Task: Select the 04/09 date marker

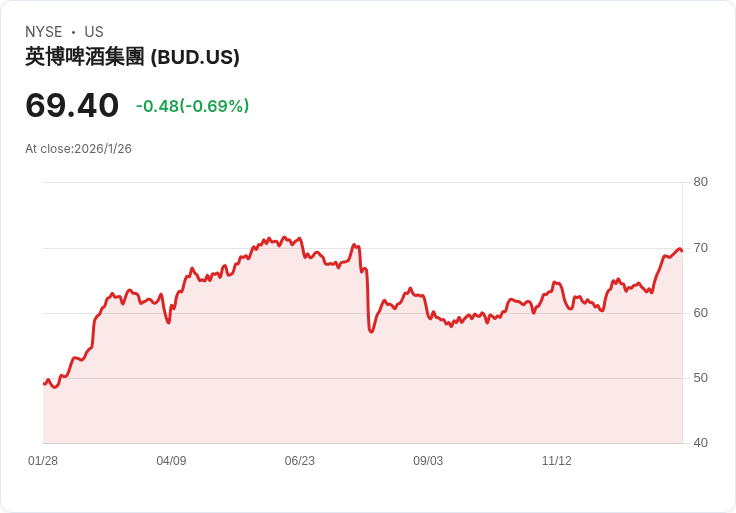Action: click(171, 461)
